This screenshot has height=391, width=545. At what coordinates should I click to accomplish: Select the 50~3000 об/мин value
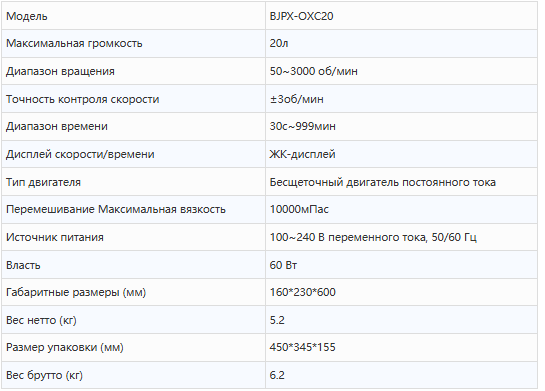tap(314, 71)
